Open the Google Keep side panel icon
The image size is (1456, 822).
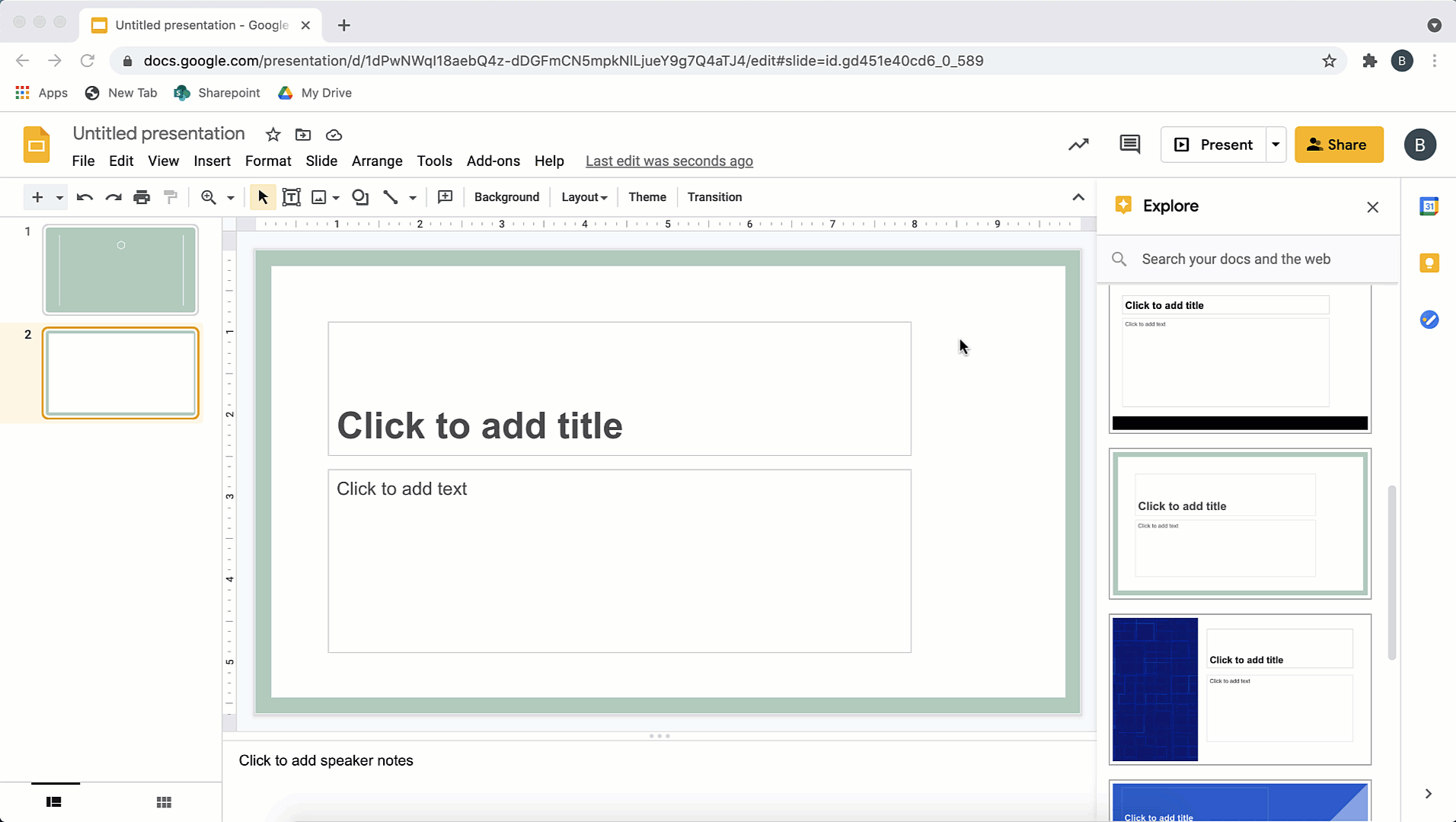[x=1429, y=263]
